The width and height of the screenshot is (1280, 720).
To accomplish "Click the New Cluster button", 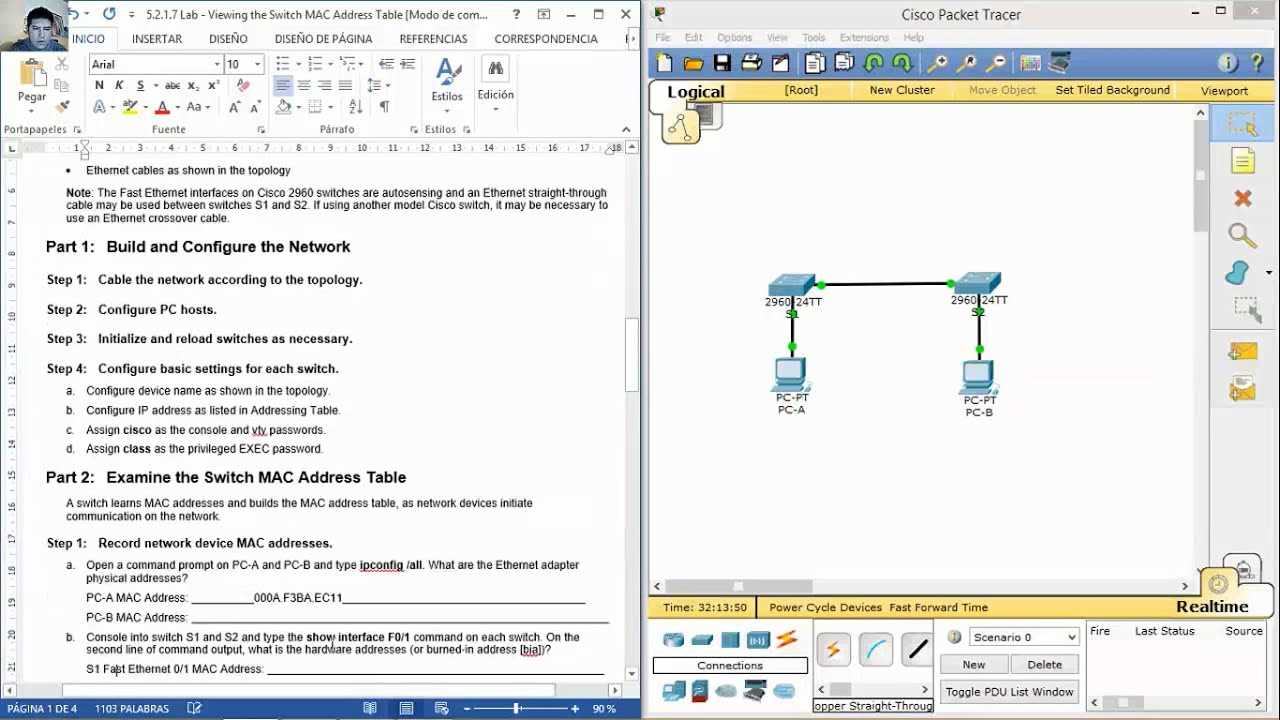I will click(902, 90).
